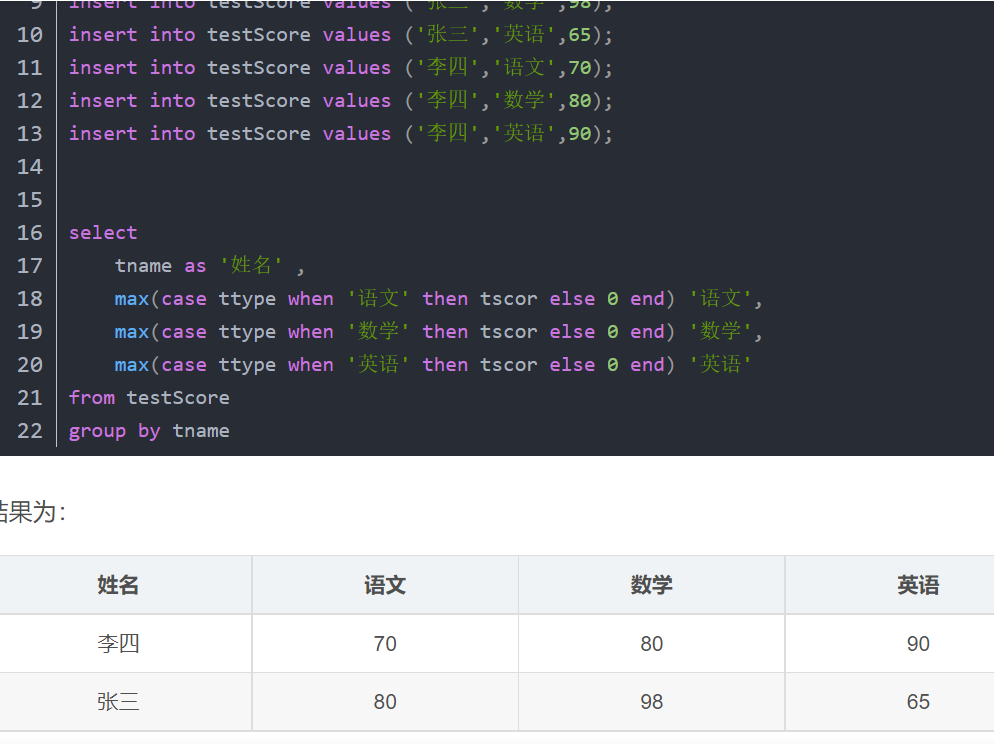This screenshot has height=744, width=994.
Task: Click 'max' function on line 18
Action: (x=132, y=298)
